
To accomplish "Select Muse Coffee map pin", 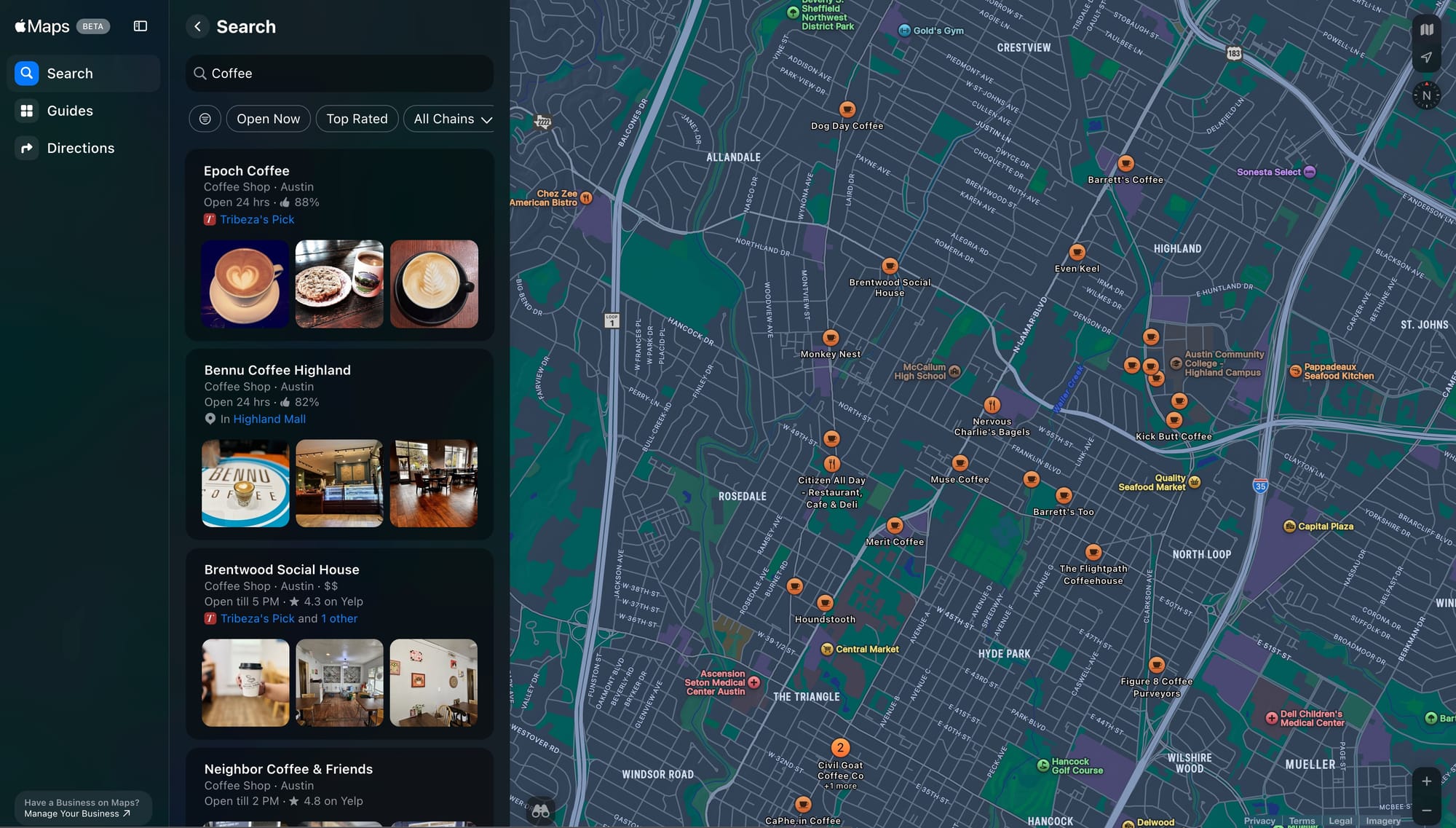I will pyautogui.click(x=960, y=463).
